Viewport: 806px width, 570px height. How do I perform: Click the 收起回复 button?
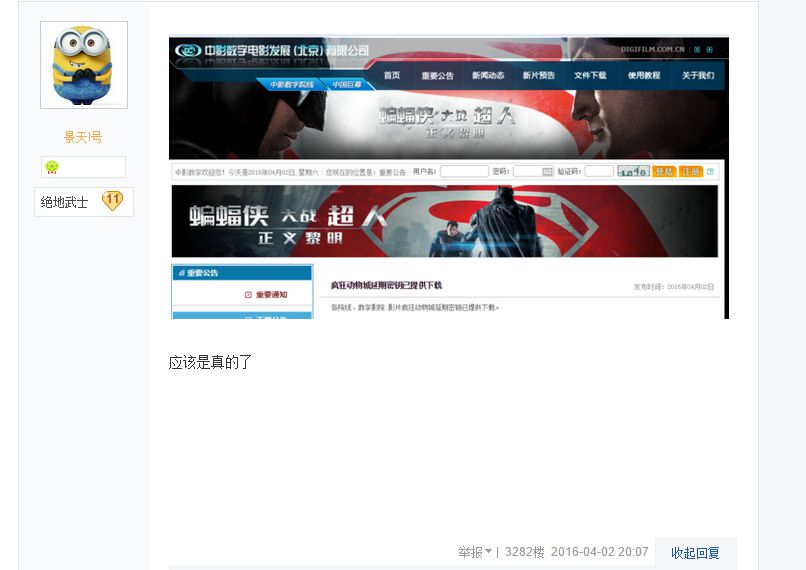pyautogui.click(x=695, y=553)
